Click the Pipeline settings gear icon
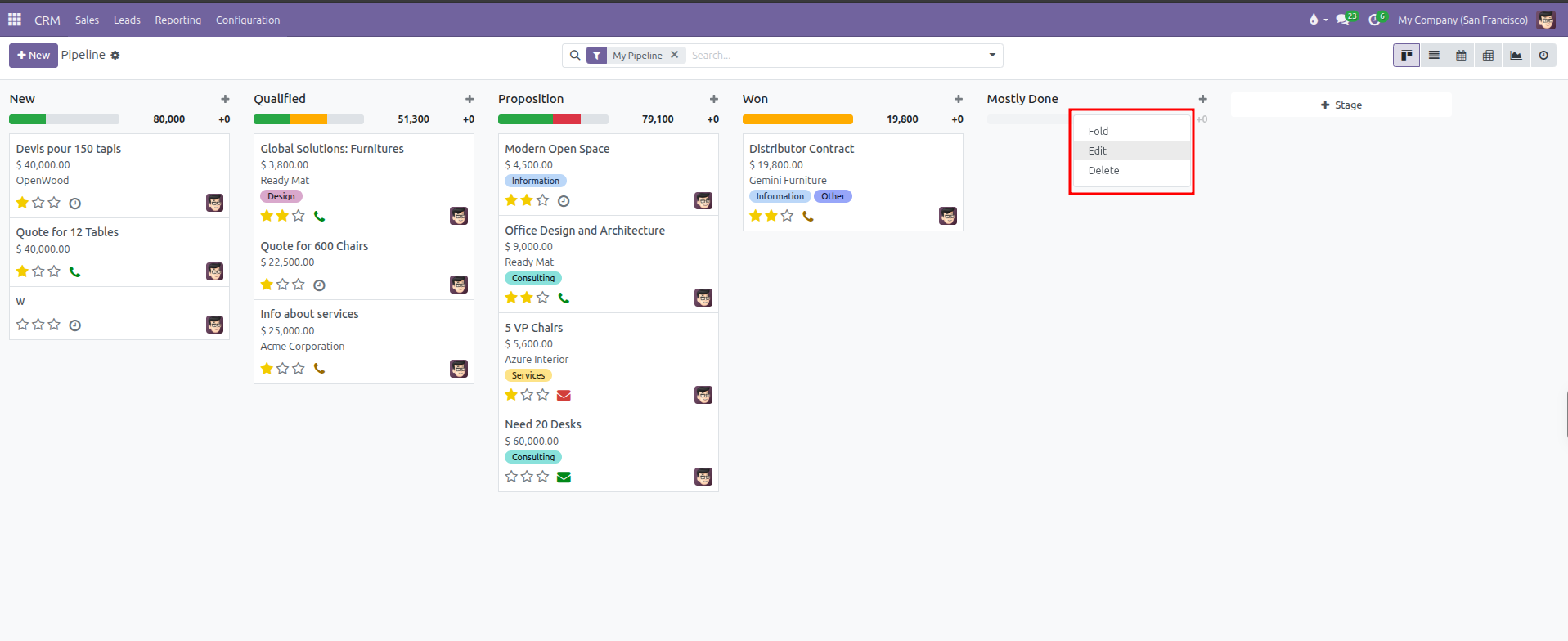The height and width of the screenshot is (641, 1568). [x=115, y=56]
